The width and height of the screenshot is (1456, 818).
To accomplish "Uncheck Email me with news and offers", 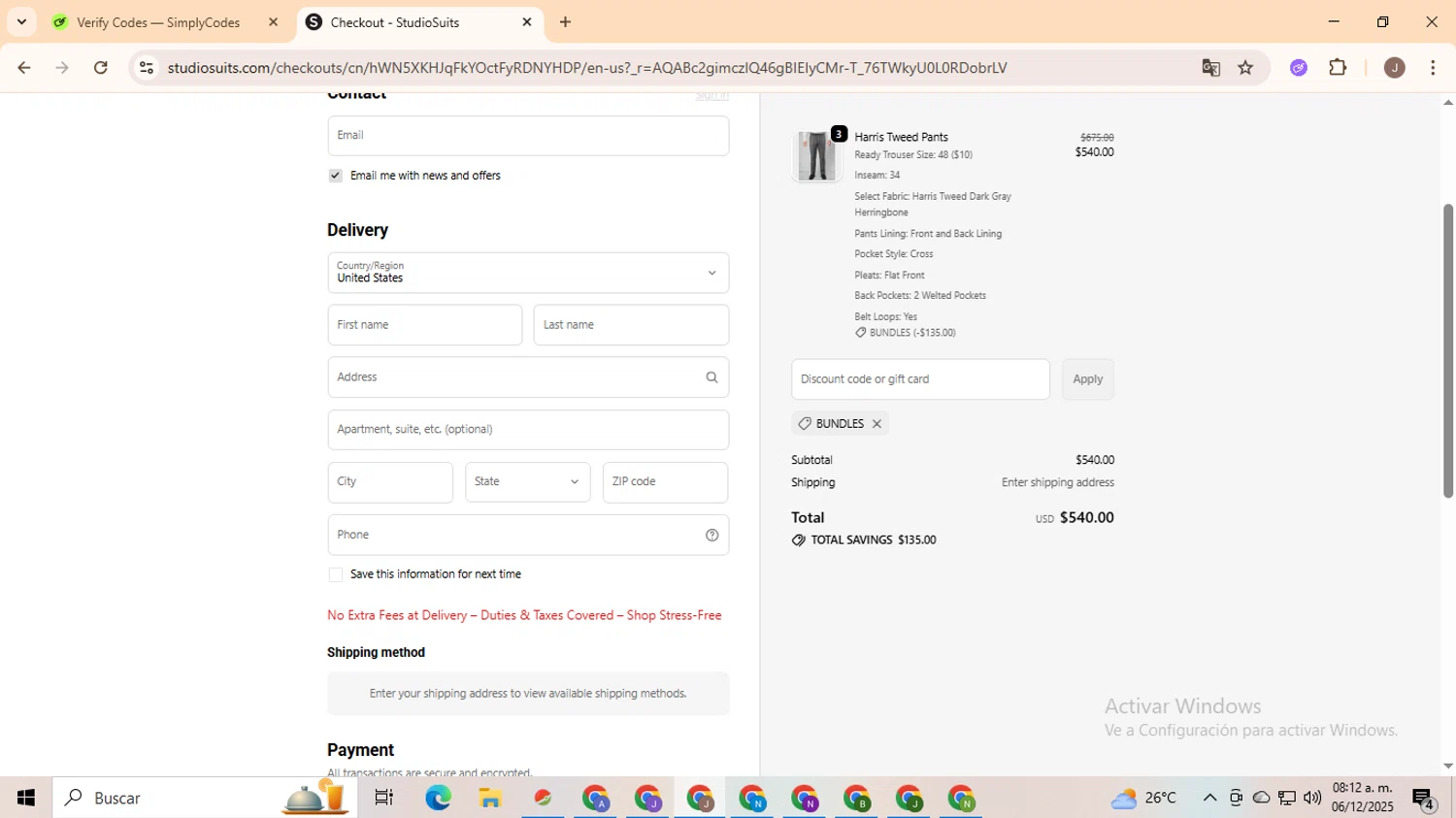I will click(335, 176).
